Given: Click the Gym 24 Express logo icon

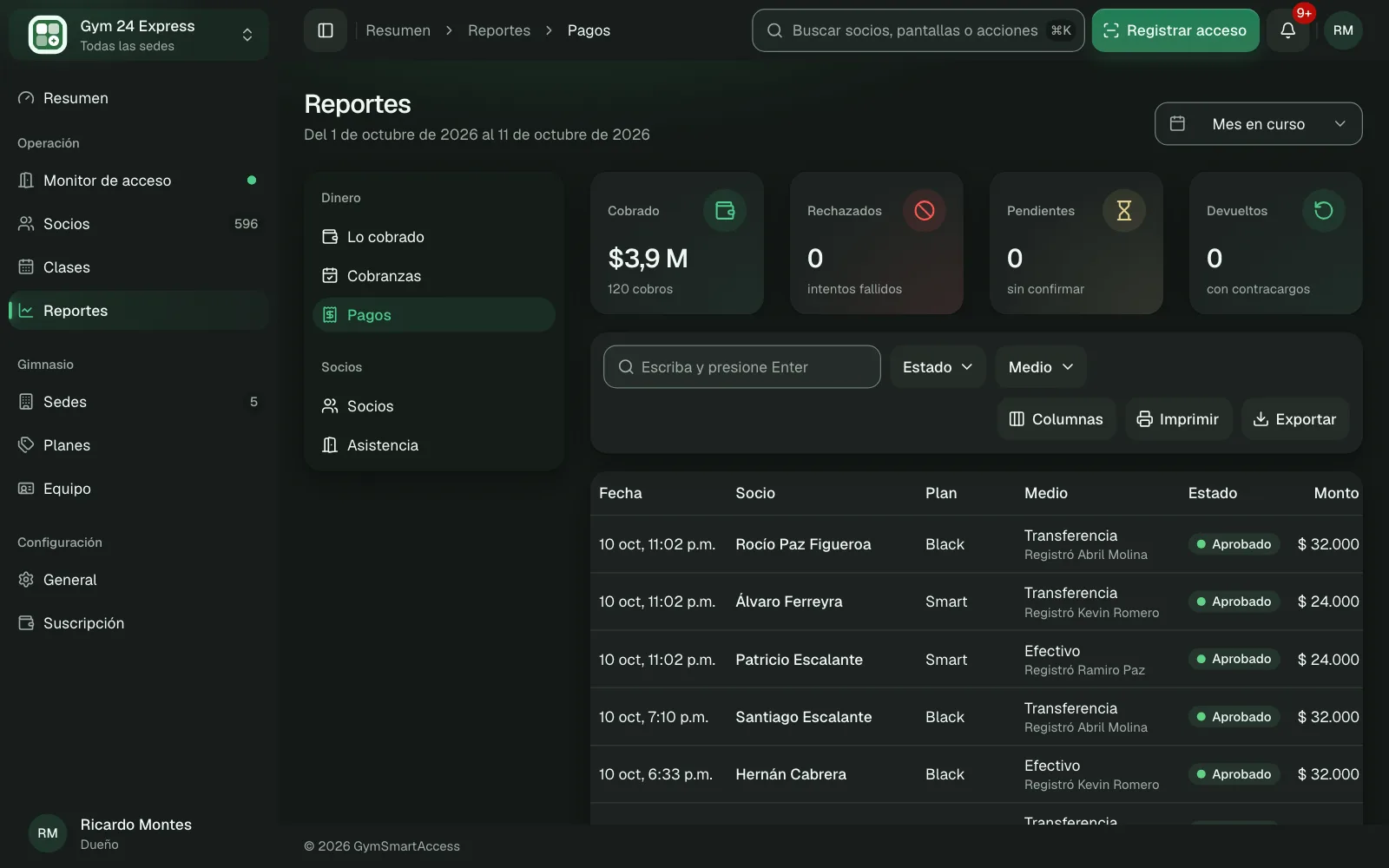Looking at the screenshot, I should coord(48,35).
